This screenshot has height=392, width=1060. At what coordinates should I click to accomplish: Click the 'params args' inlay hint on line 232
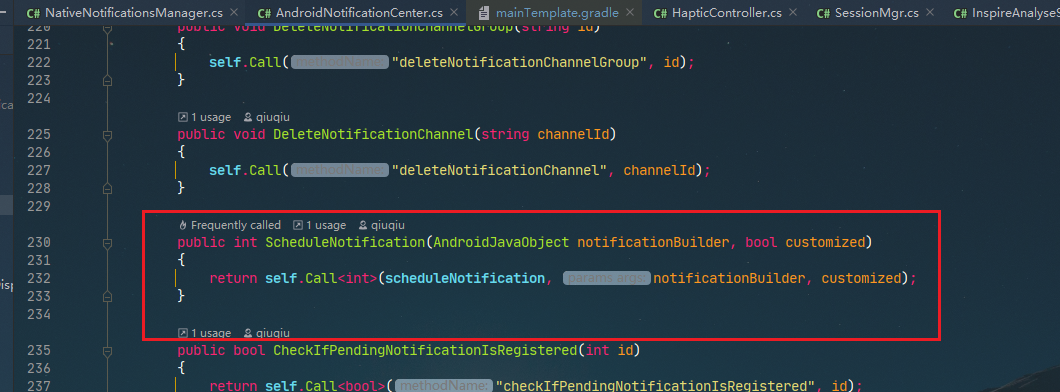[x=606, y=278]
